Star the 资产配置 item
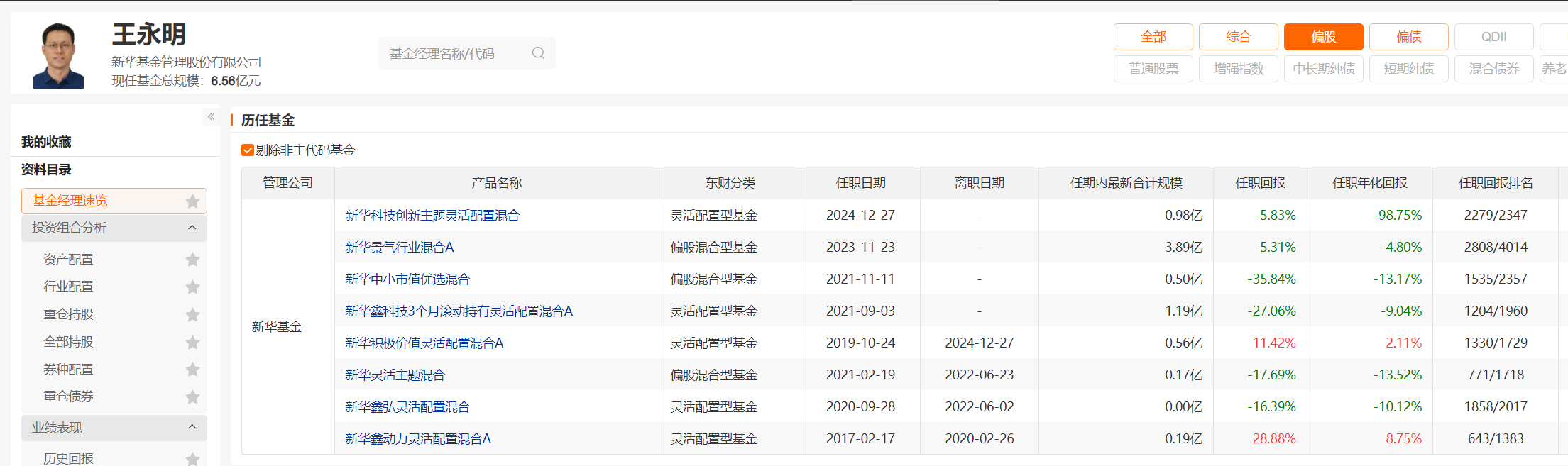Screen dimensions: 1568x466 click(192, 260)
